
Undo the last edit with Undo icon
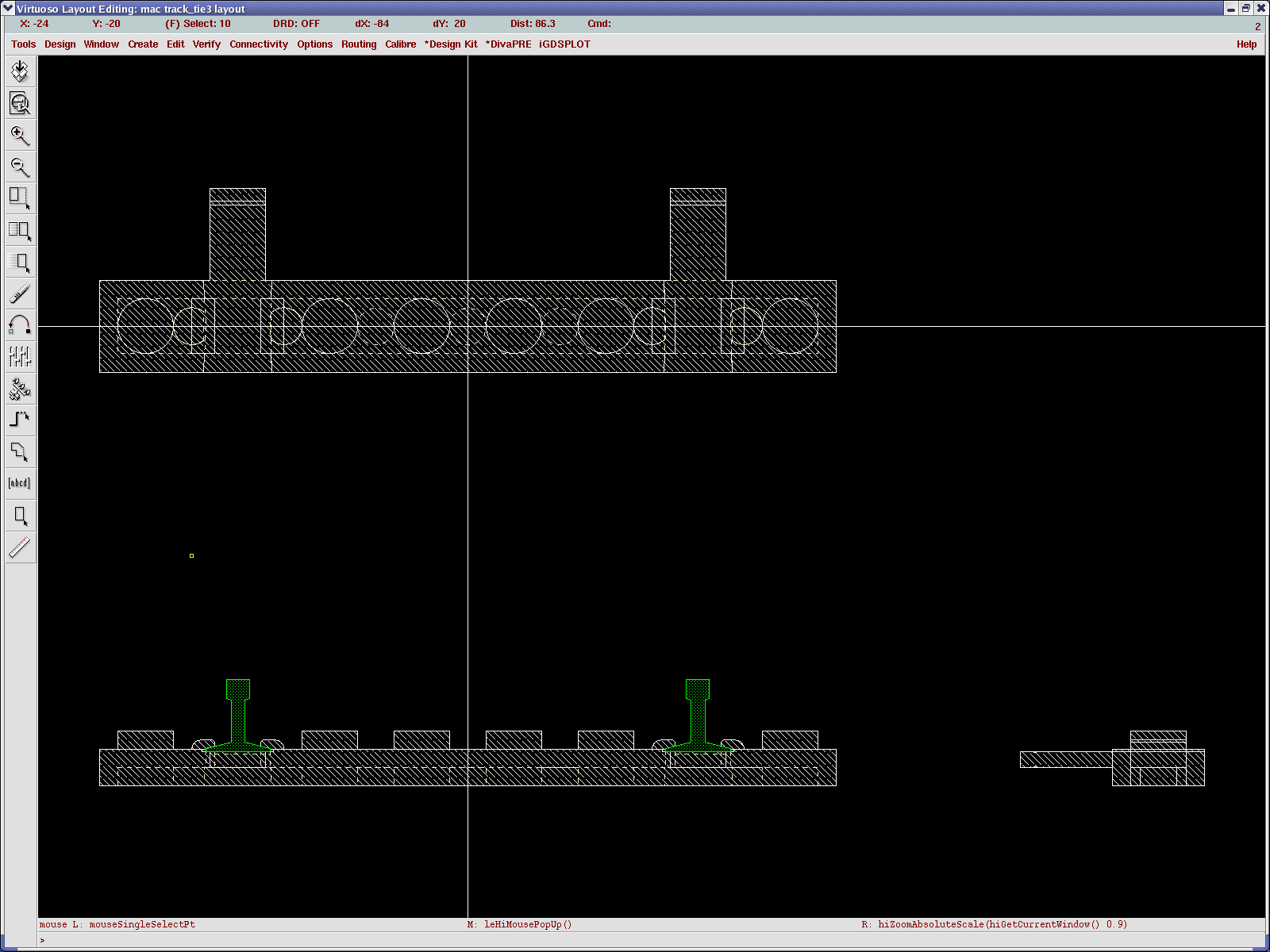pos(20,325)
